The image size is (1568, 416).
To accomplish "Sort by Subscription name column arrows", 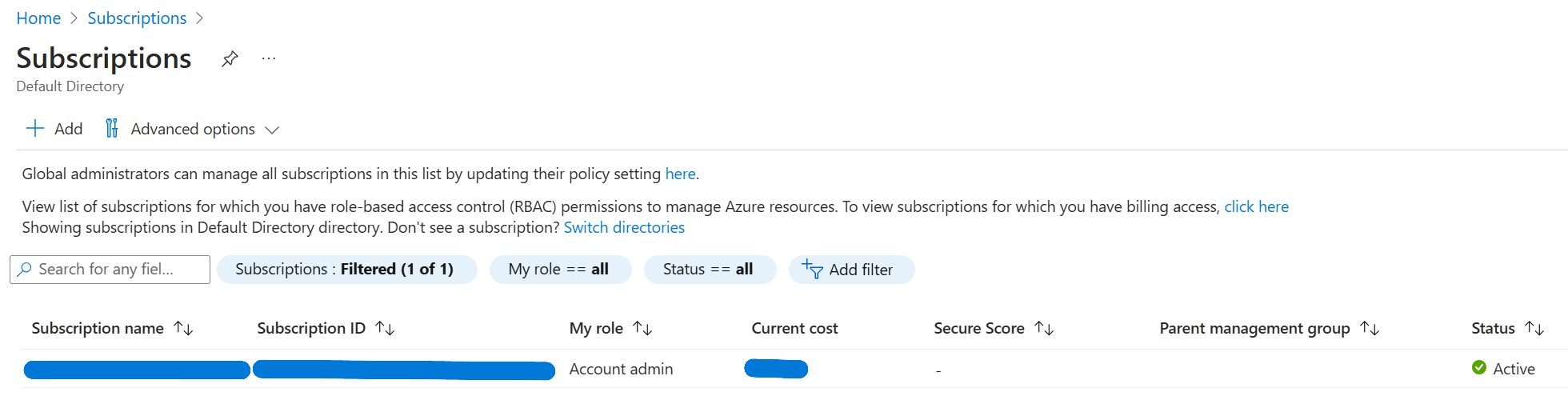I will 183,328.
